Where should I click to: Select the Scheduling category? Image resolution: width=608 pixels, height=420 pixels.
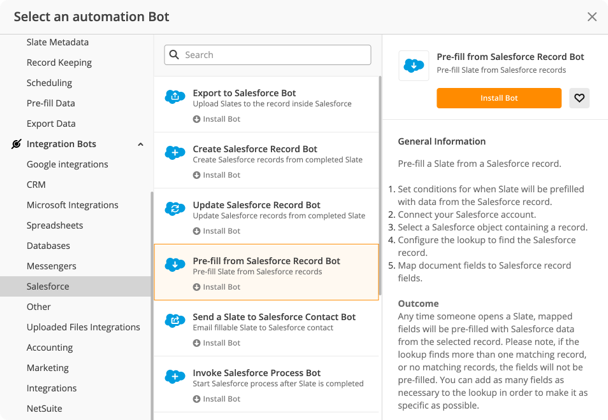click(x=49, y=83)
